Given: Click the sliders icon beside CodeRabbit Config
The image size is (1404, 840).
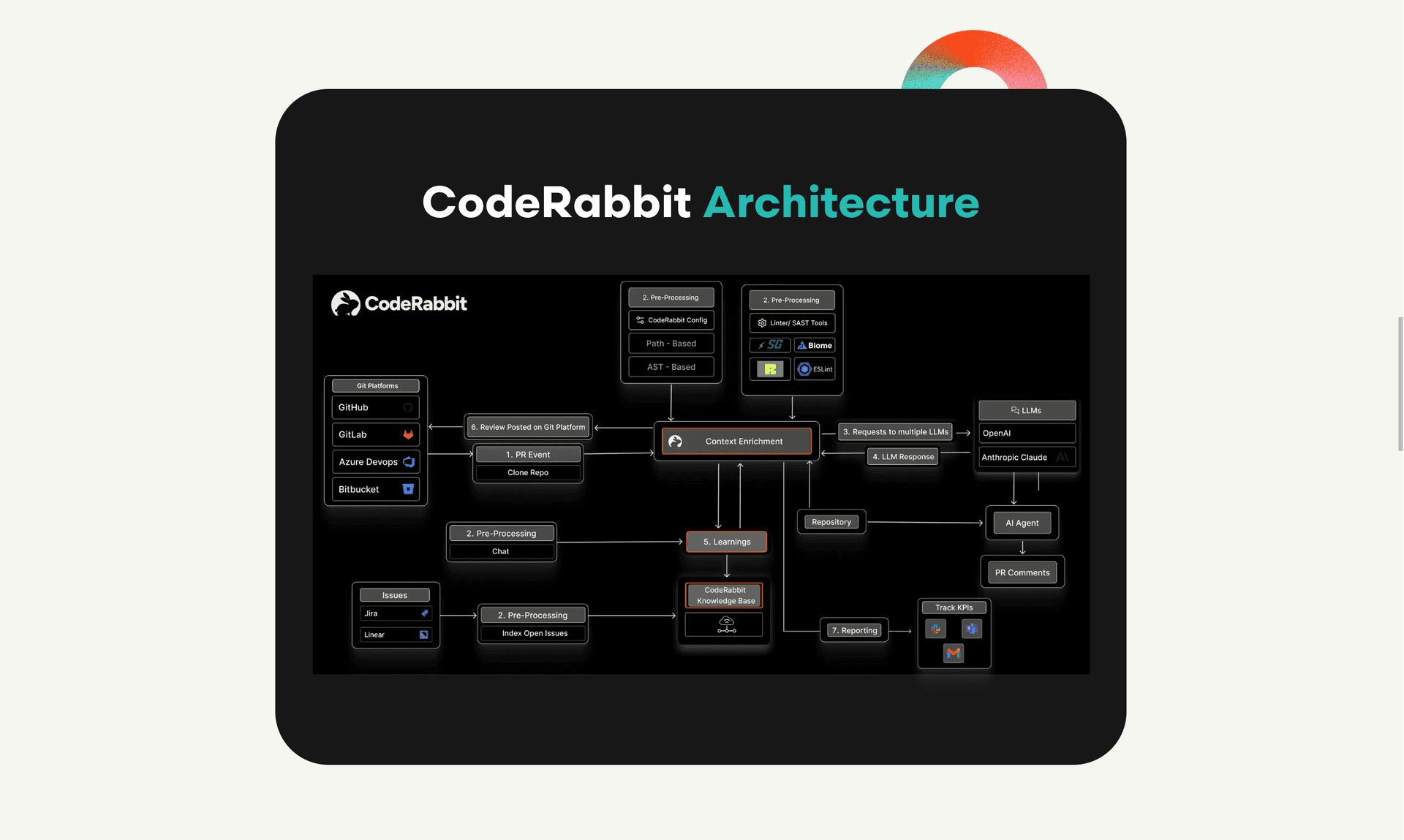Looking at the screenshot, I should click(640, 320).
